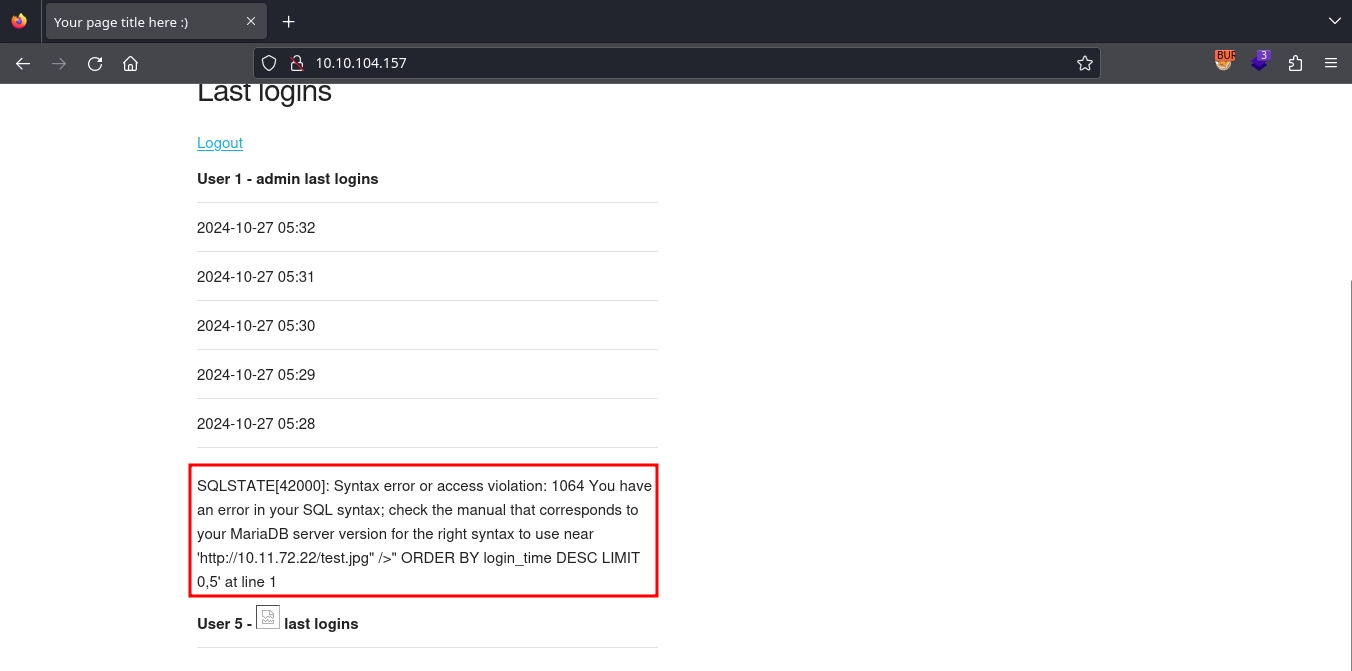This screenshot has height=671, width=1352.
Task: Click the broken image beside User 5
Action: pos(267,617)
